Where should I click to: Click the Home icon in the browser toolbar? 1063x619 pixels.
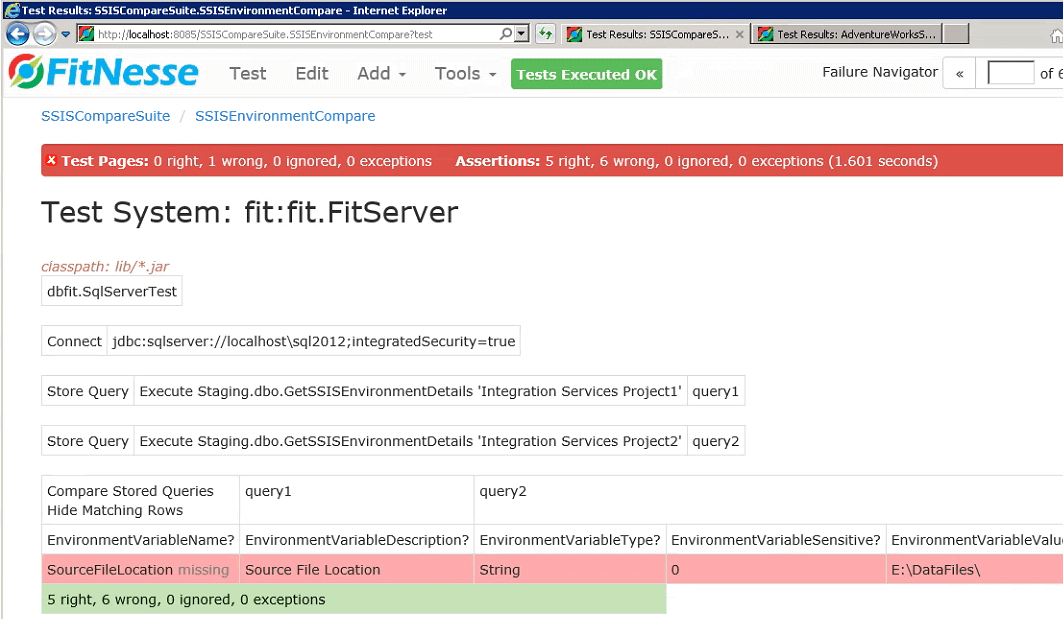1055,36
